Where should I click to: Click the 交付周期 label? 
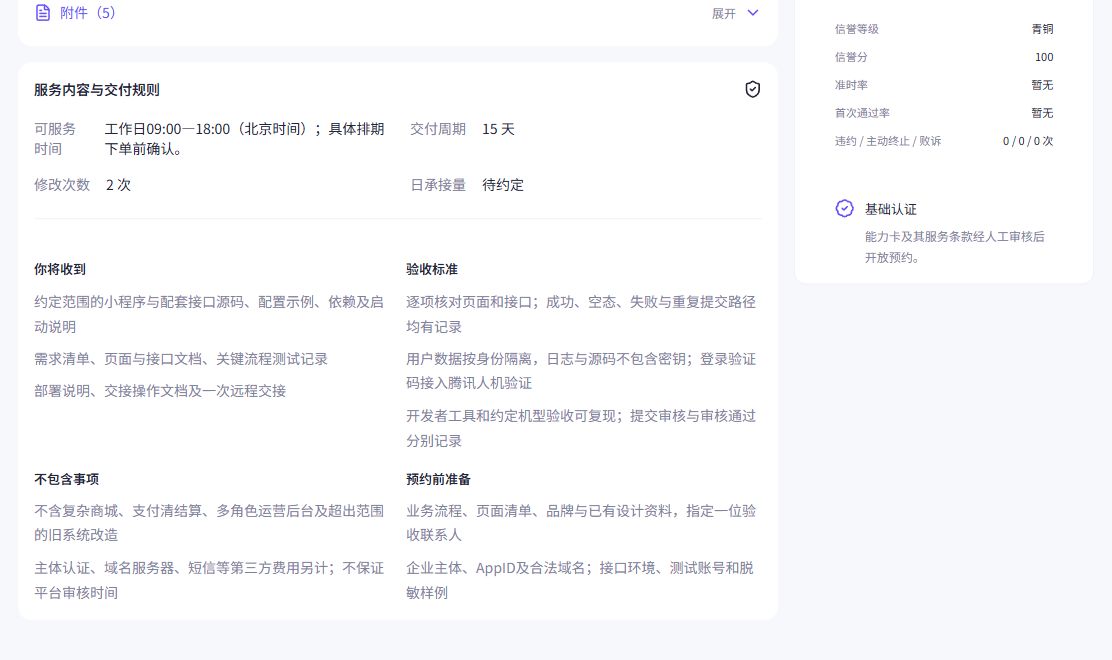[x=438, y=129]
